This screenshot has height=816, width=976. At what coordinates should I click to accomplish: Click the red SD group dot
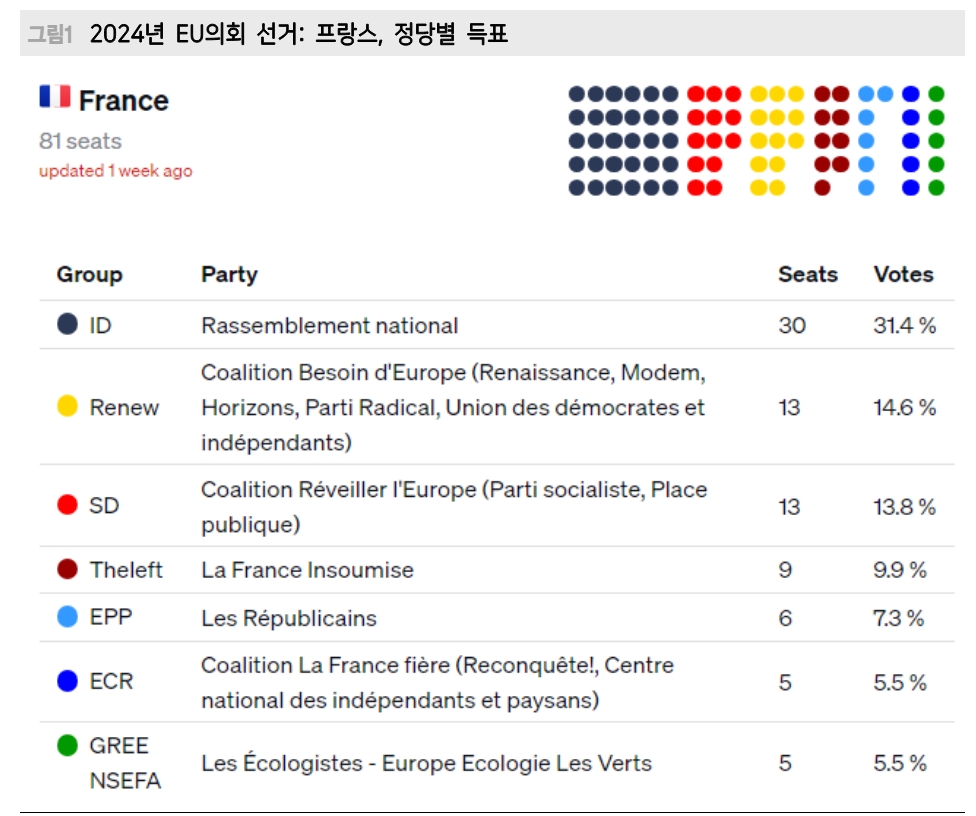(x=67, y=504)
